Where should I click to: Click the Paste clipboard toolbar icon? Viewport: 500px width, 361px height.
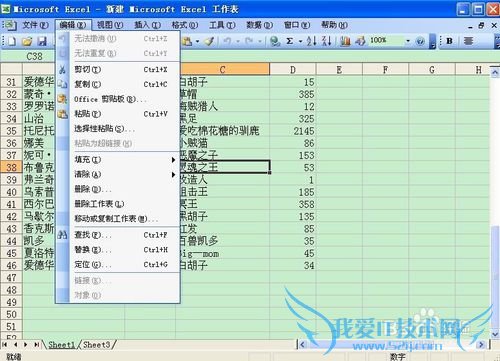pyautogui.click(x=187, y=41)
